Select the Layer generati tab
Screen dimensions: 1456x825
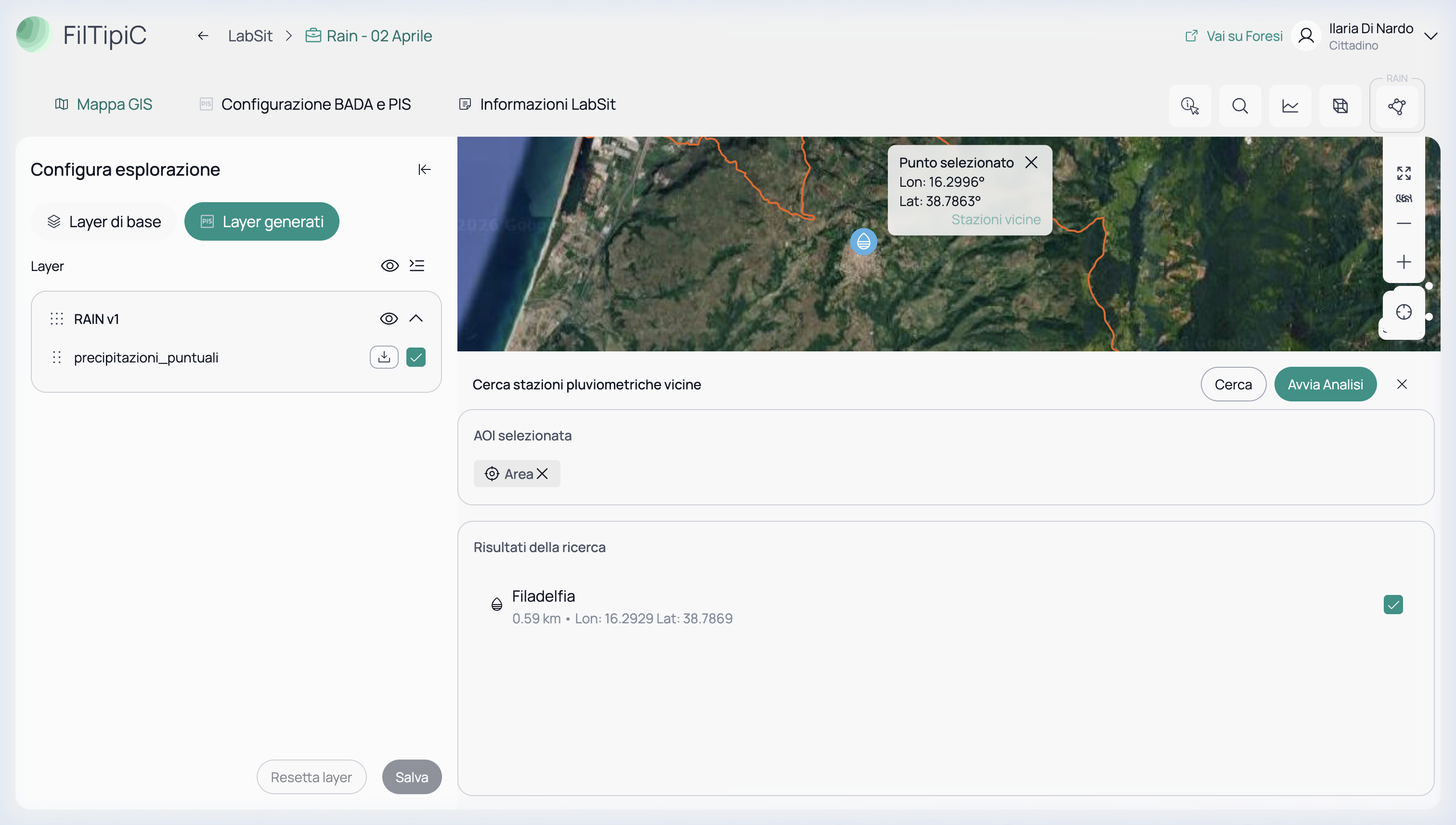coord(262,221)
